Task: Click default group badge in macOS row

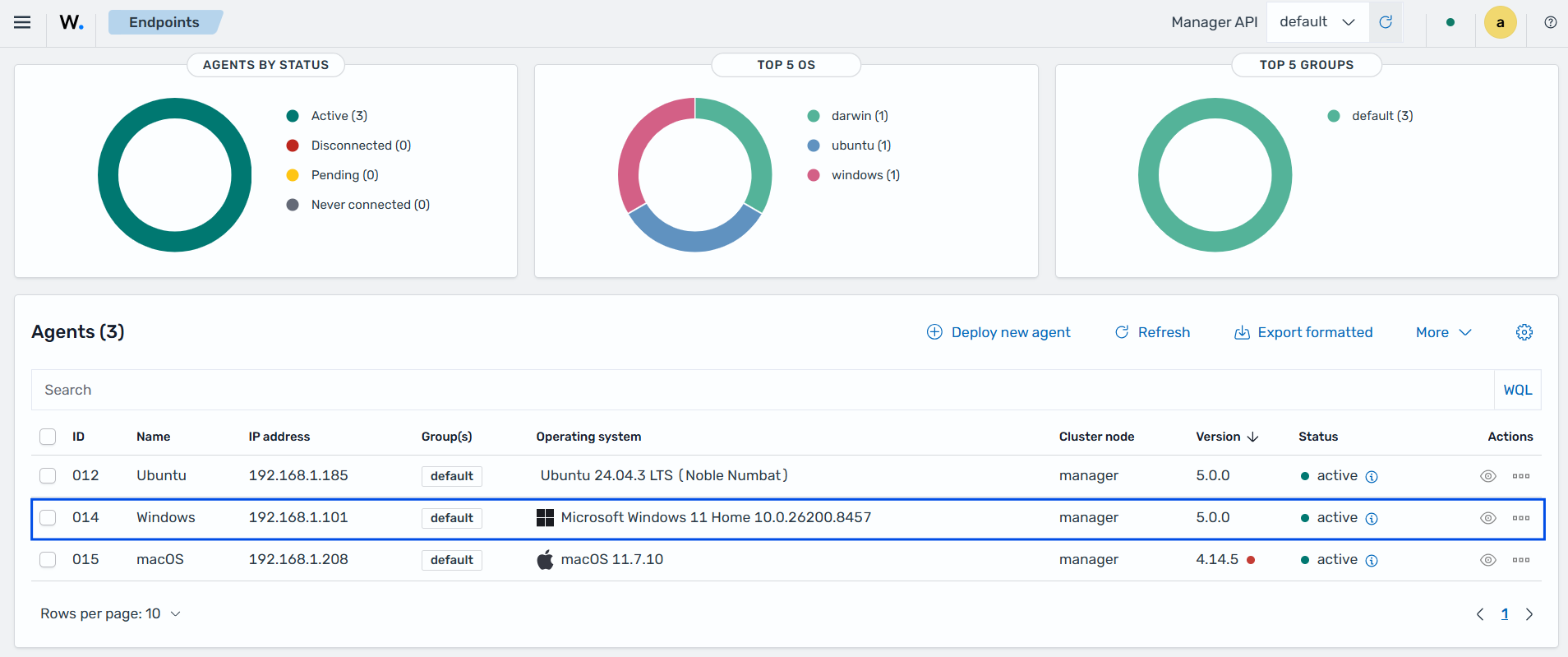Action: point(452,560)
